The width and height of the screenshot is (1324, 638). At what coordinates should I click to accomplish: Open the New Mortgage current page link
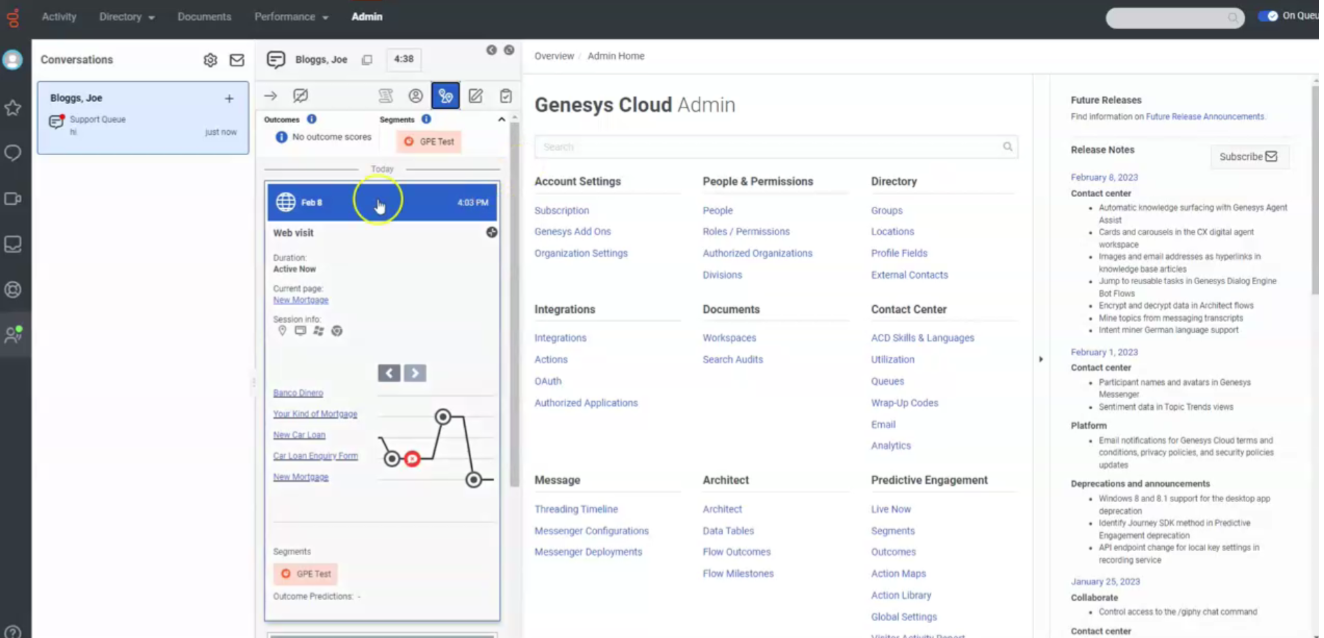[300, 299]
